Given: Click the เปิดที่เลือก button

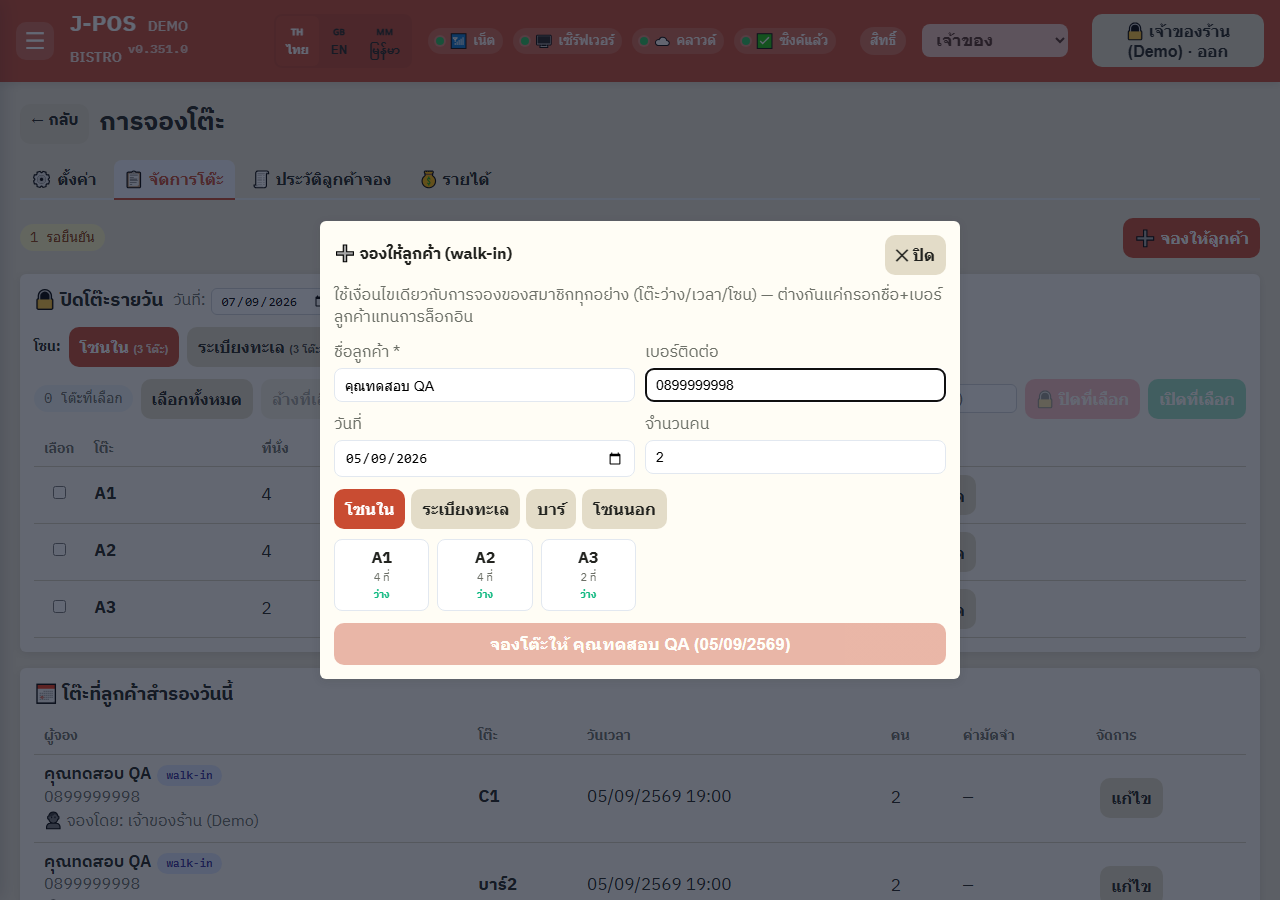Looking at the screenshot, I should 1197,399.
